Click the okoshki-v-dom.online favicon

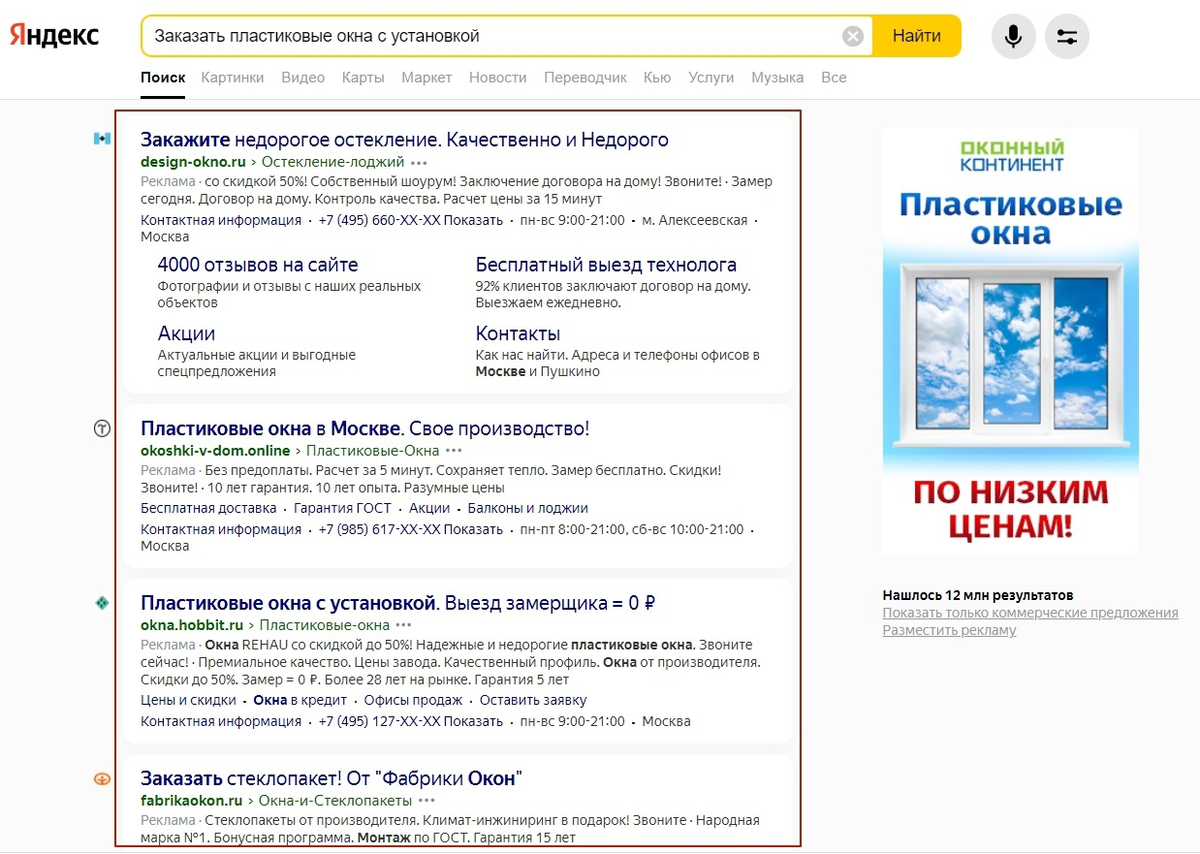[102, 429]
